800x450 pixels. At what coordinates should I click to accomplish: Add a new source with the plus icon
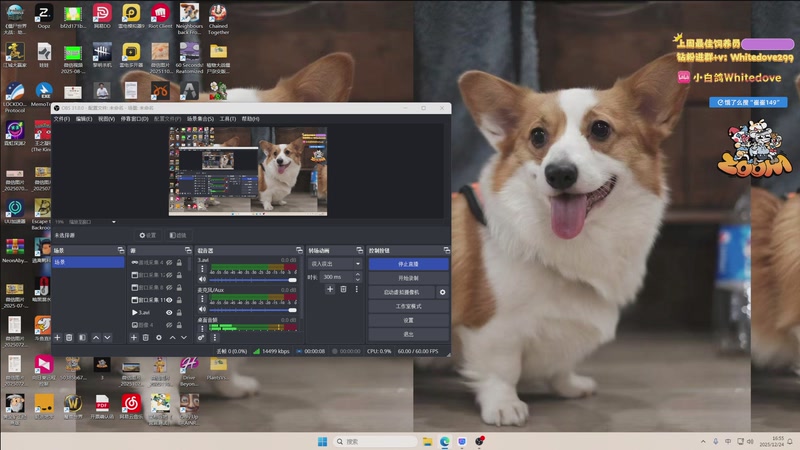(134, 338)
